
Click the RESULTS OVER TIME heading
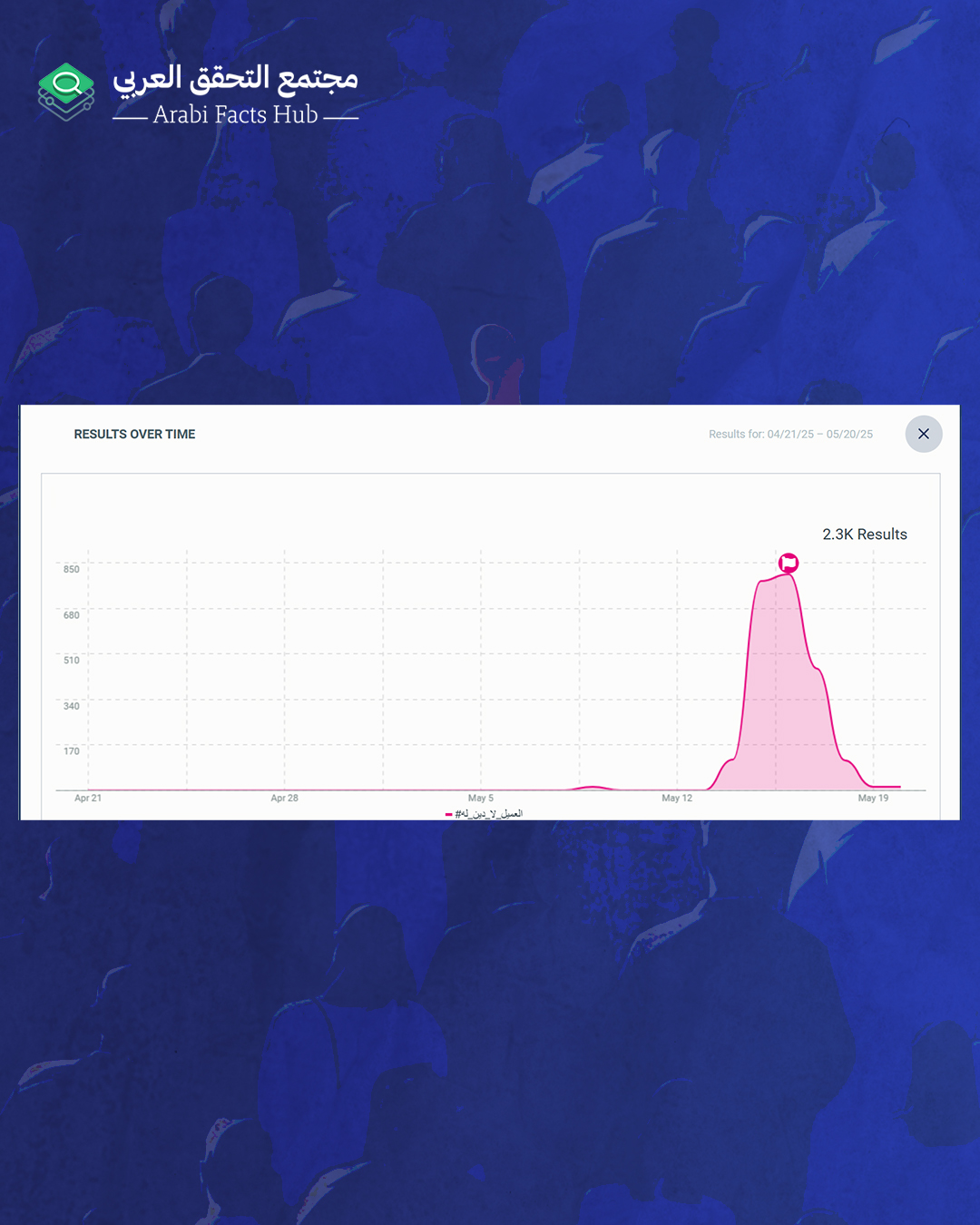[x=134, y=435]
